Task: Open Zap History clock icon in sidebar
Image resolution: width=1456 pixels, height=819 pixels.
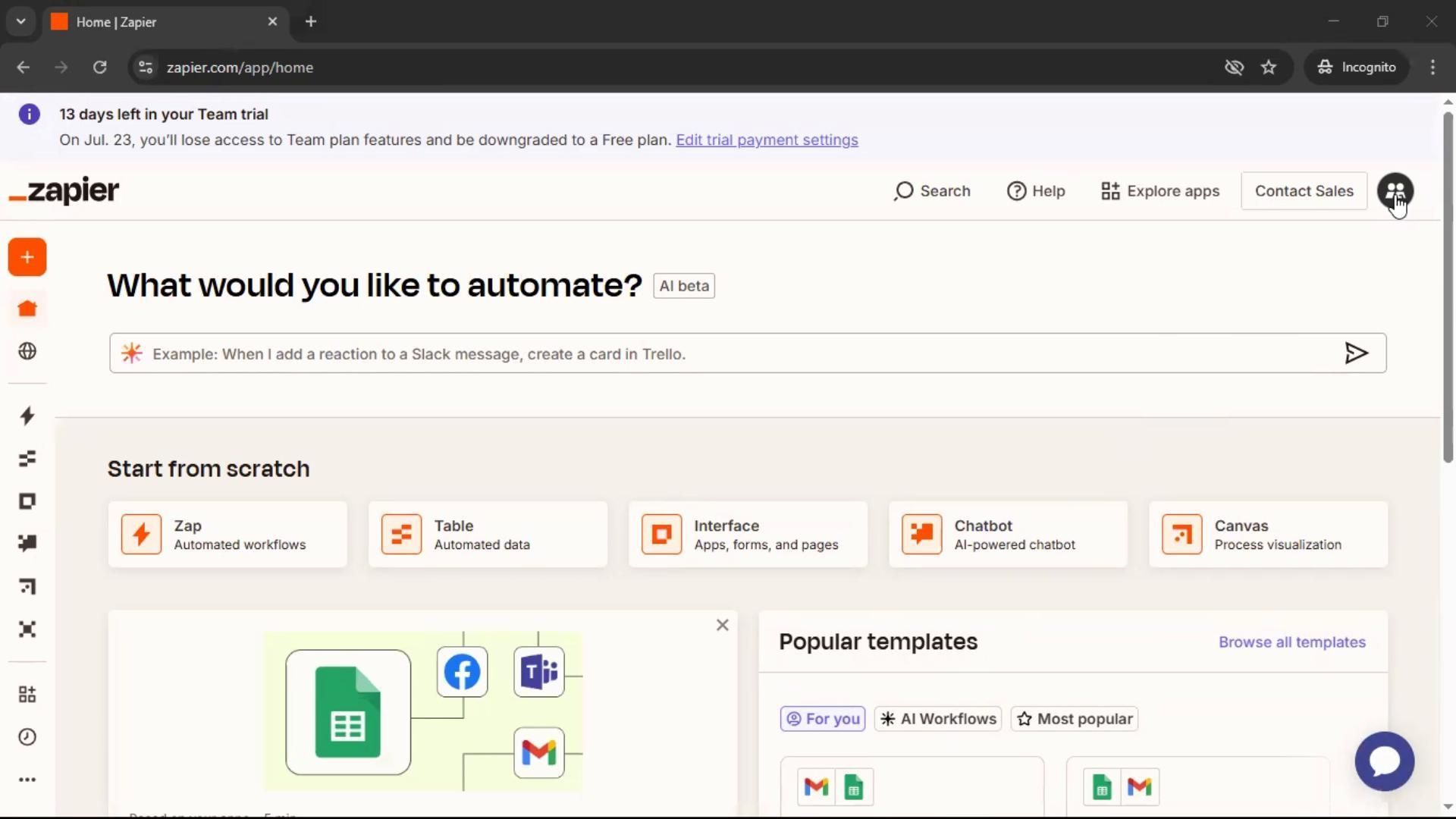Action: pos(27,737)
